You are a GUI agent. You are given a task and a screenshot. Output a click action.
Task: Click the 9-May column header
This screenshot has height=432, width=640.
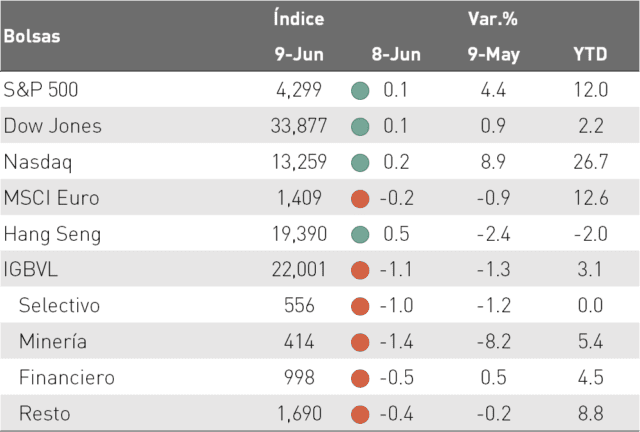click(493, 55)
